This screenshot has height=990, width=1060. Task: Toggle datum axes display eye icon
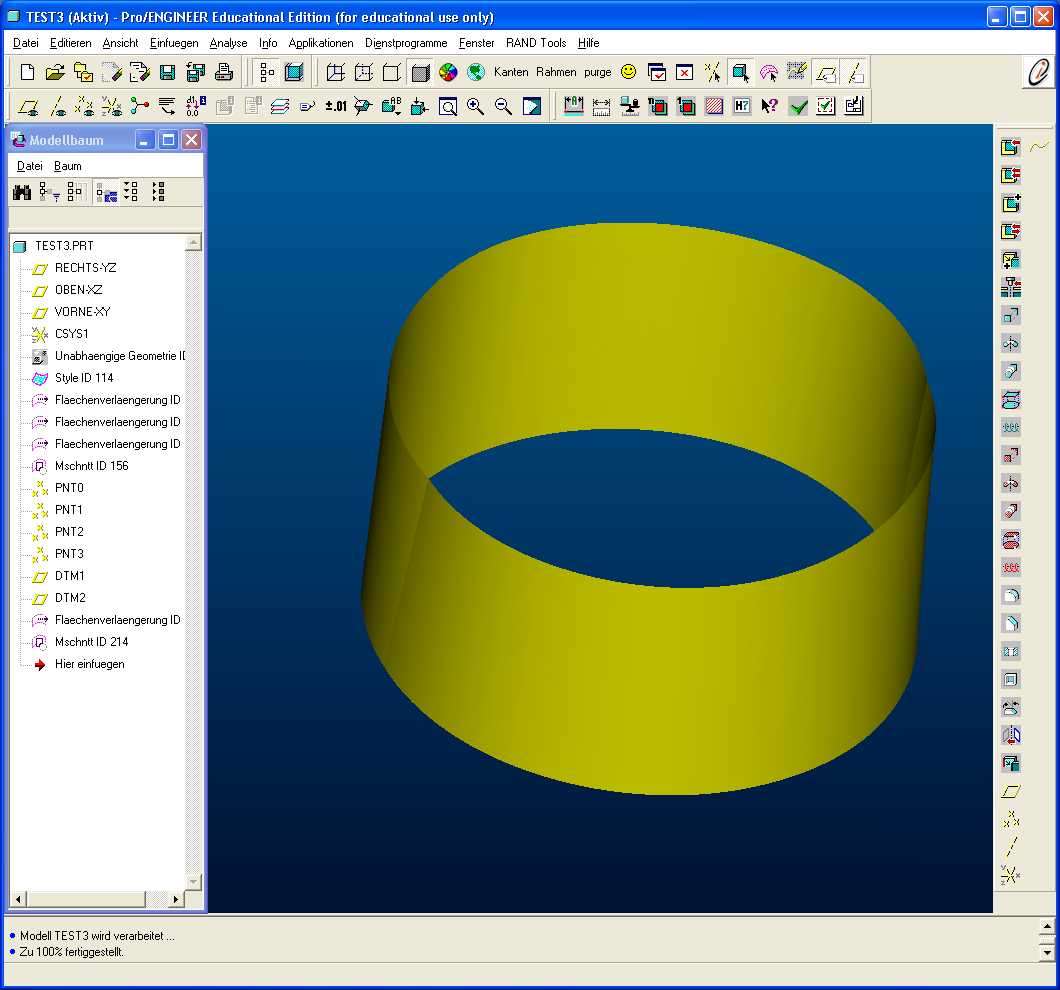point(57,106)
